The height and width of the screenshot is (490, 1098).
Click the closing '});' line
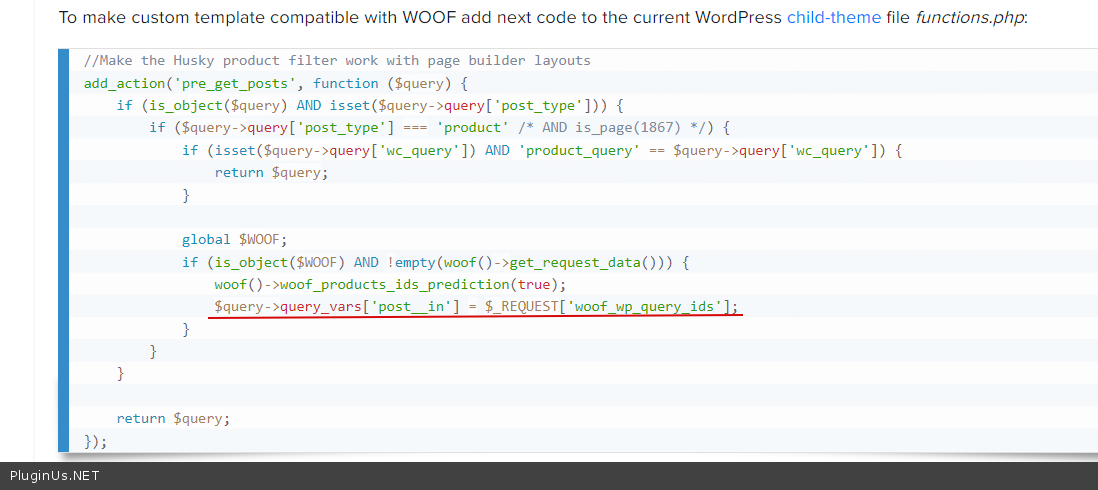96,440
